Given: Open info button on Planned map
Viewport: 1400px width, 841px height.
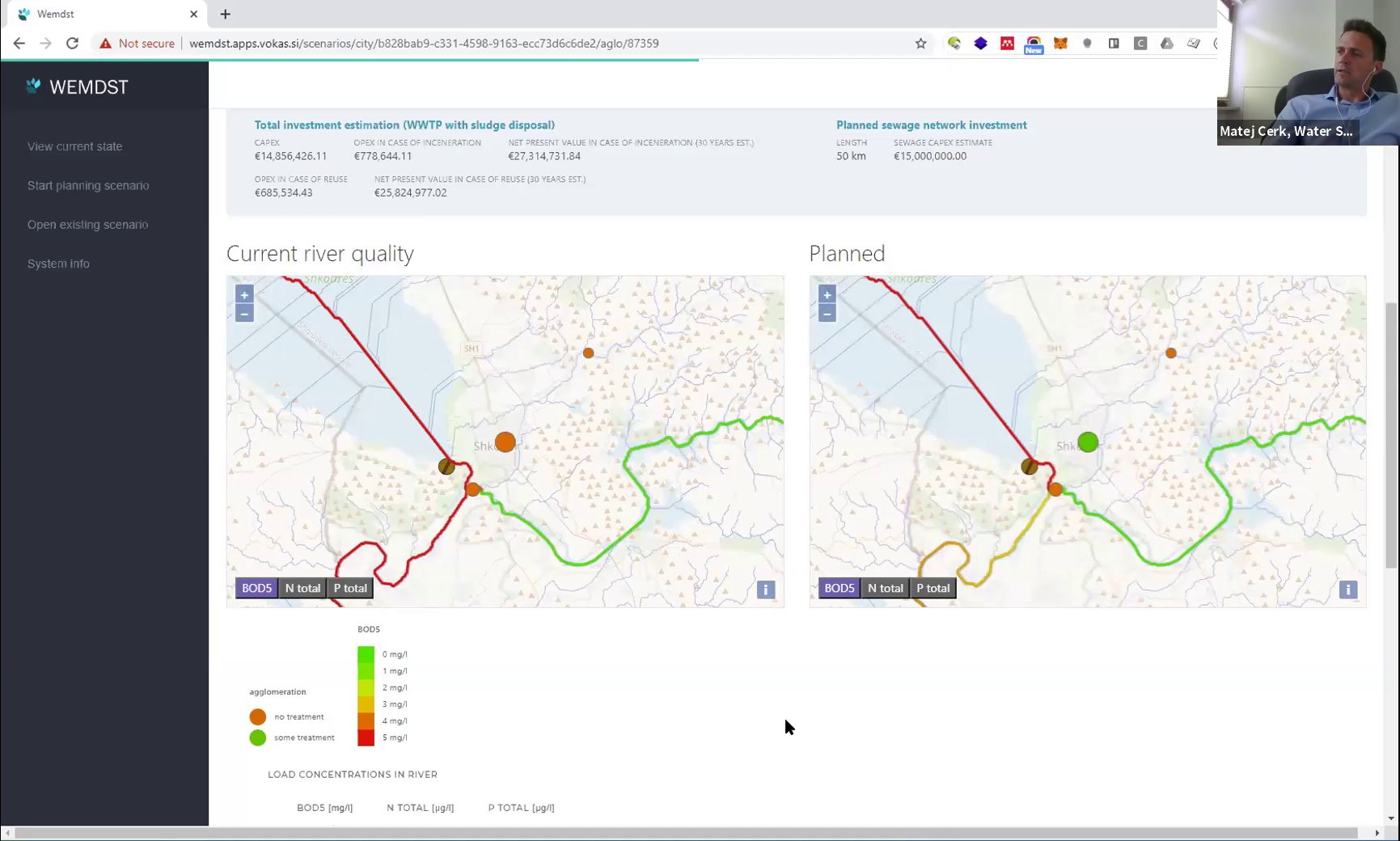Looking at the screenshot, I should point(1347,590).
